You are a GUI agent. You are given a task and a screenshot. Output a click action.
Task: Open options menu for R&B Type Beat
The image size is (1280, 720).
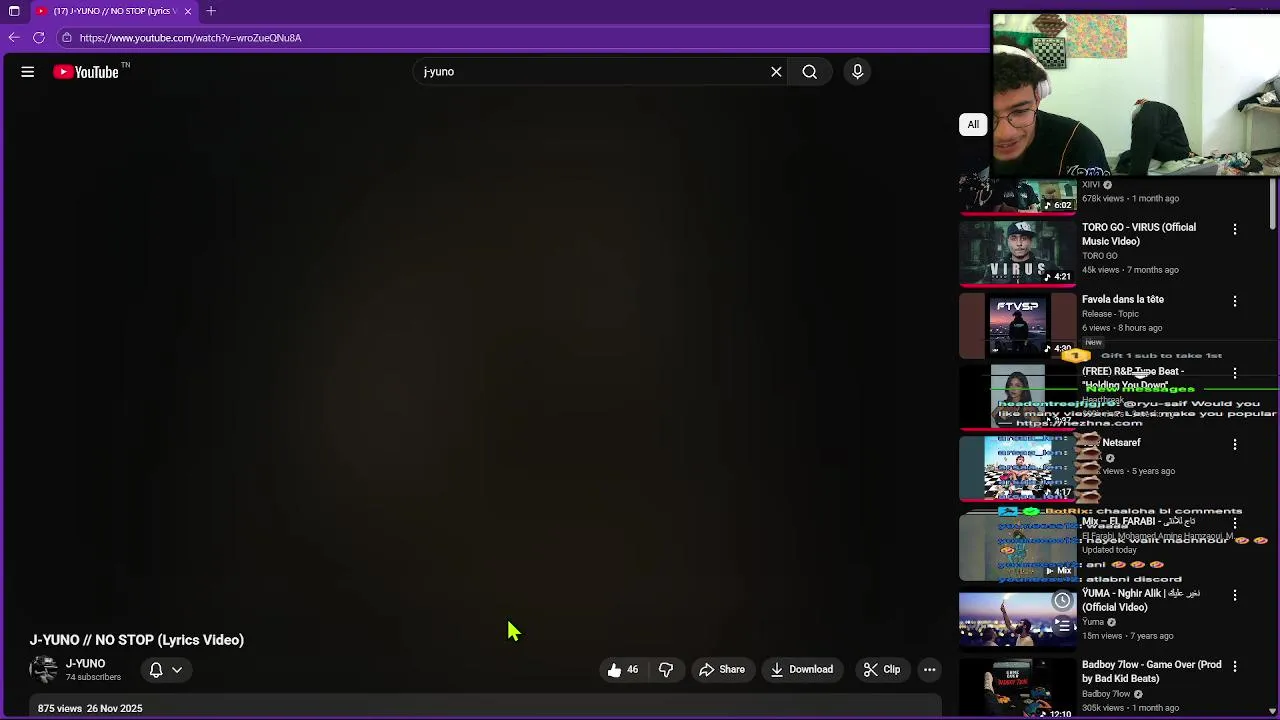(1235, 373)
